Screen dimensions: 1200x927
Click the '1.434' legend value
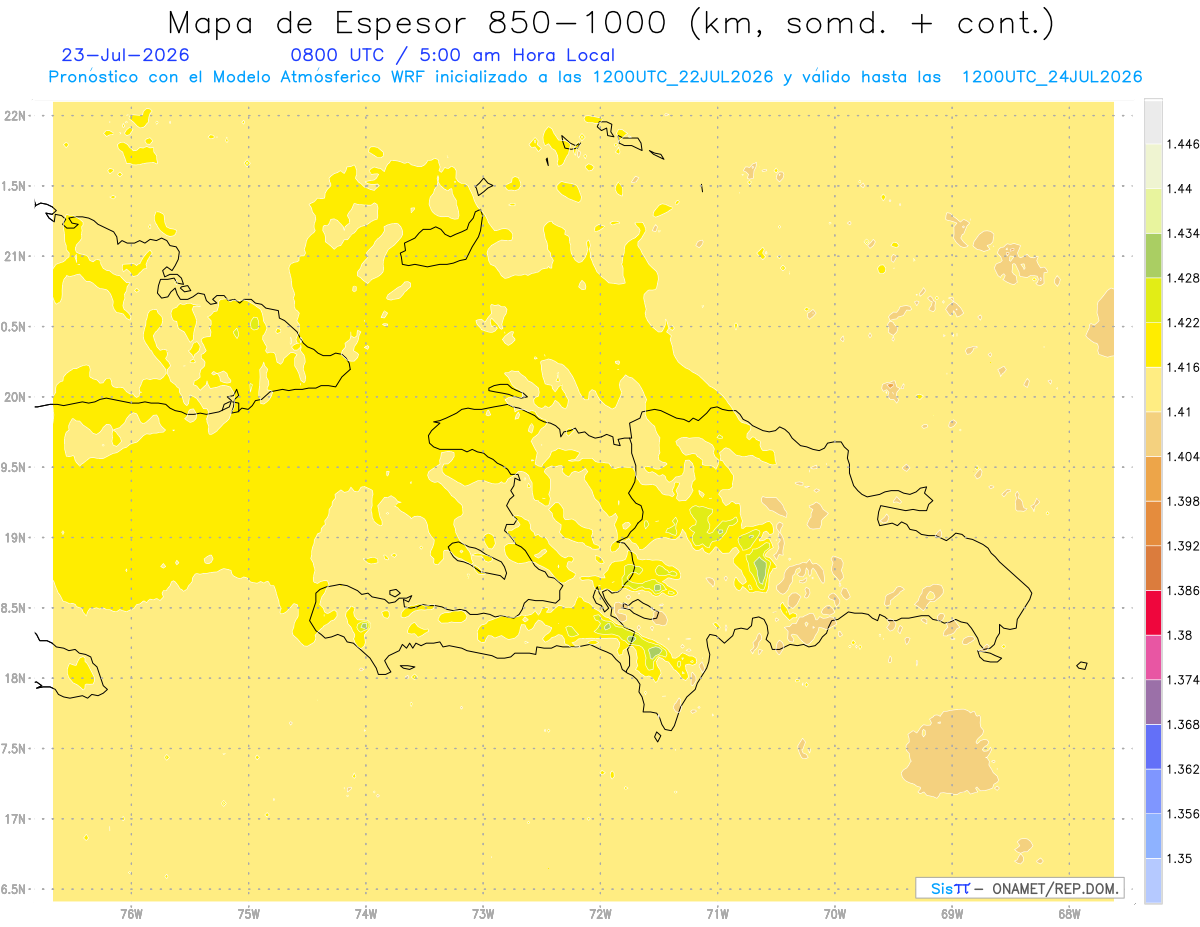[x=1184, y=234]
